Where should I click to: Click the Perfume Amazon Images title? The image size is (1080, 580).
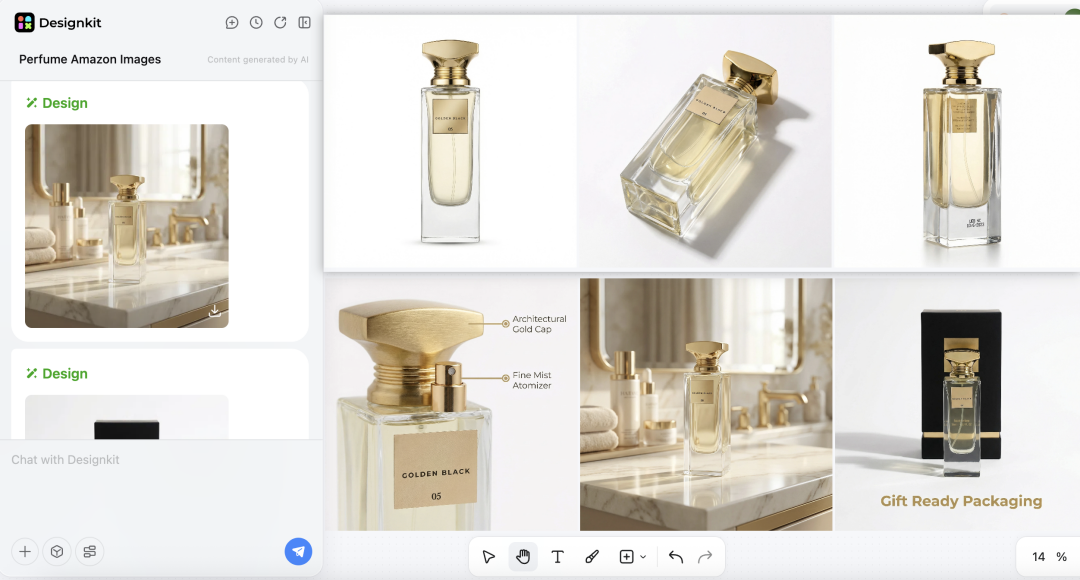coord(90,59)
